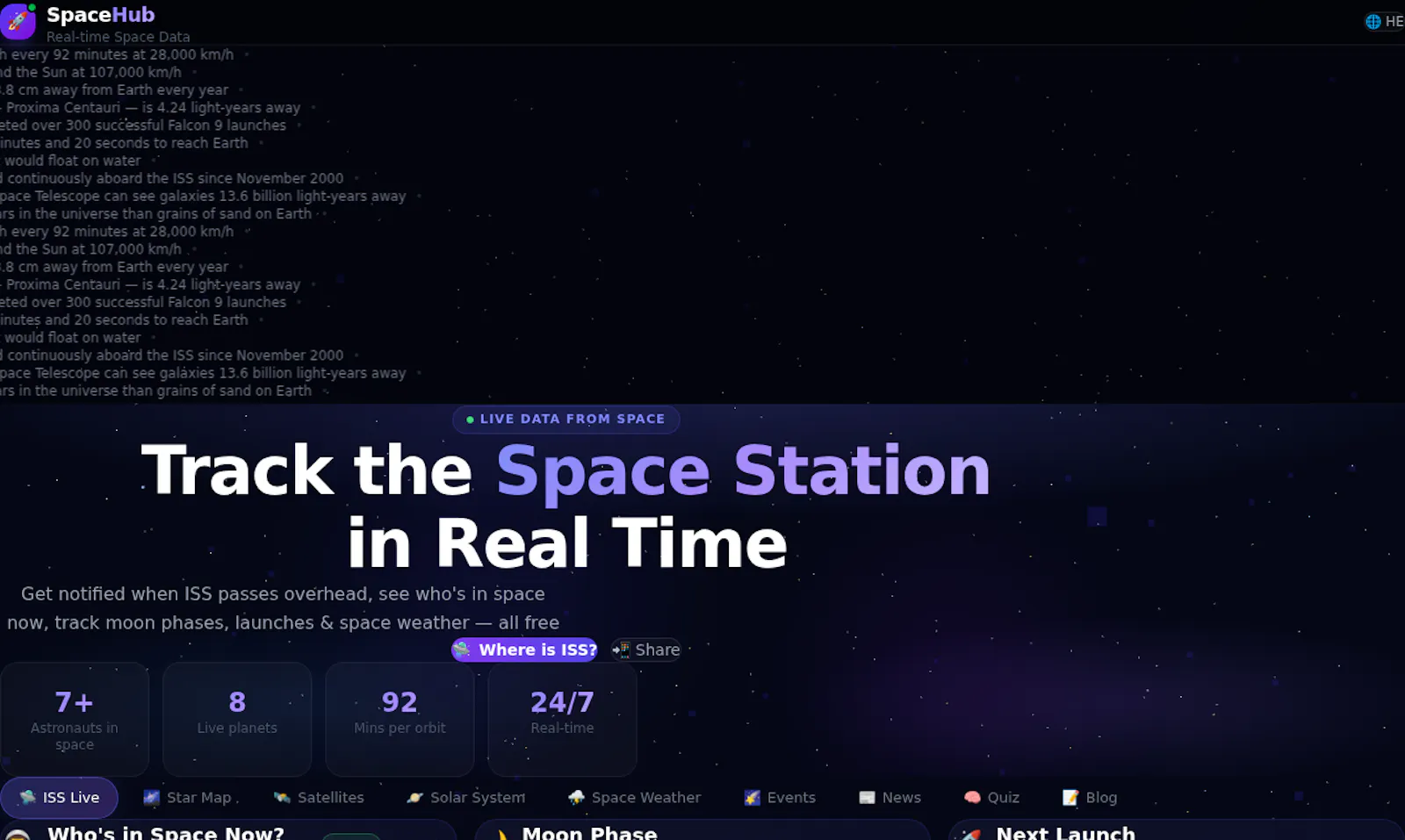The image size is (1405, 840).
Task: Open the Events tab
Action: [780, 797]
